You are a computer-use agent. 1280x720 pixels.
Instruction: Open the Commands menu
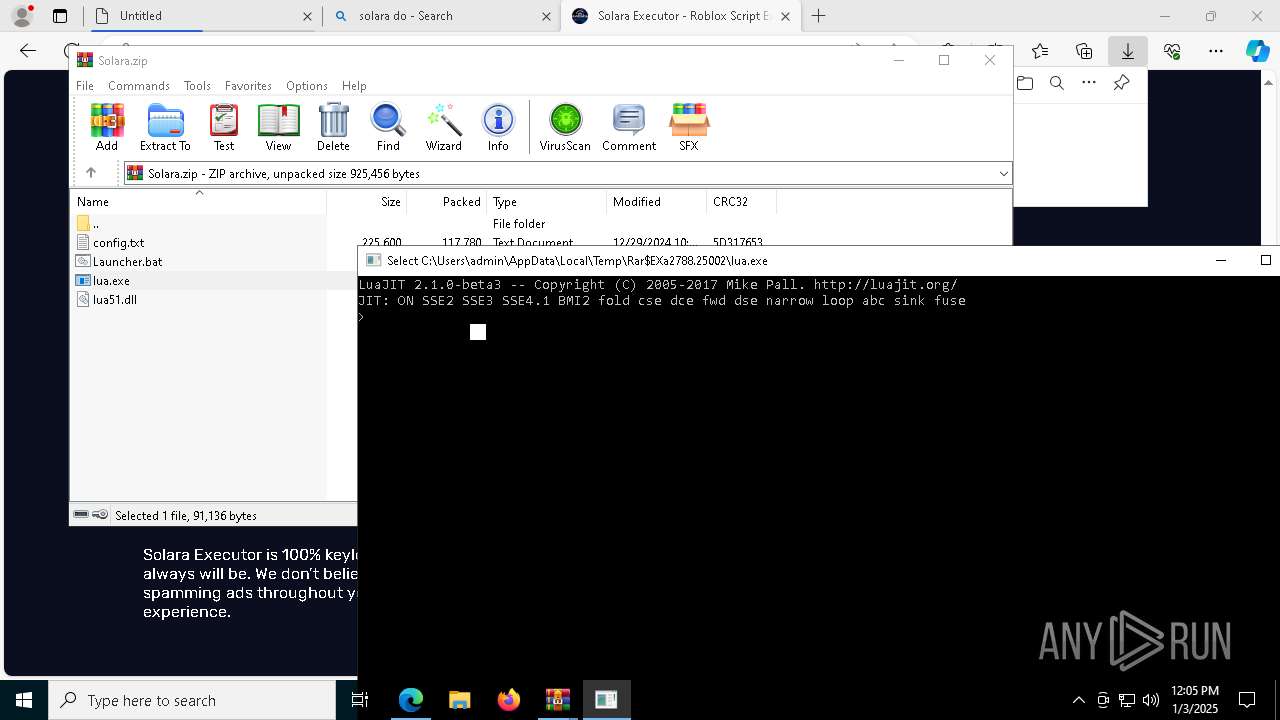[139, 86]
